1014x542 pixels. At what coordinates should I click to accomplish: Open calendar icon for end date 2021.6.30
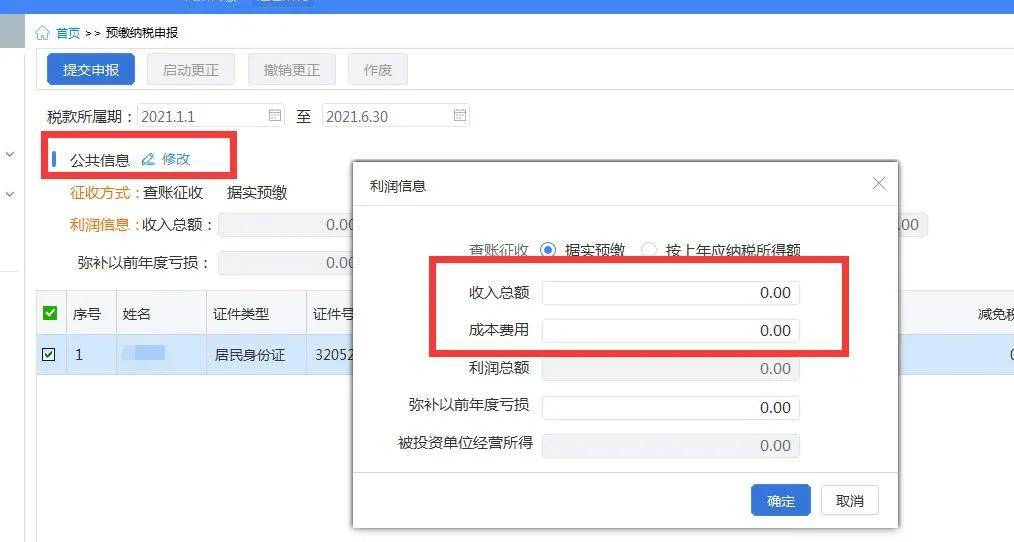pyautogui.click(x=460, y=115)
